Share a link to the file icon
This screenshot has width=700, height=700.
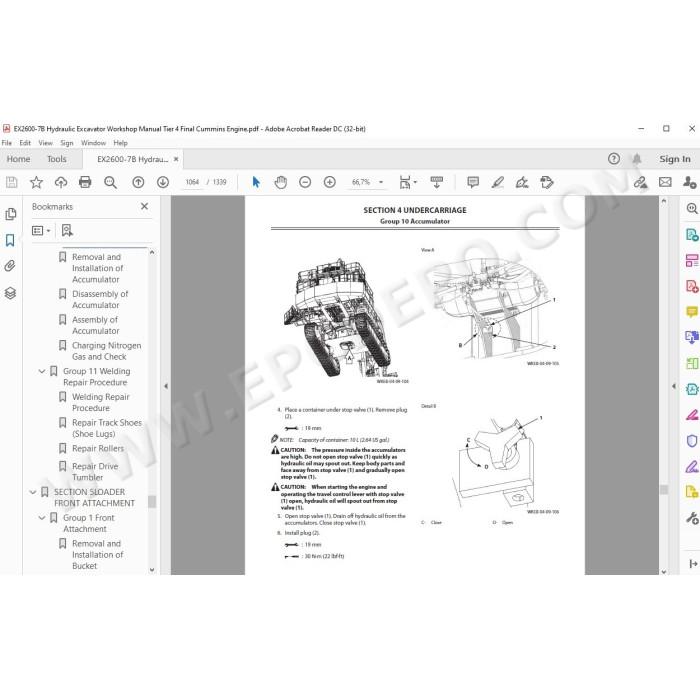(x=641, y=182)
